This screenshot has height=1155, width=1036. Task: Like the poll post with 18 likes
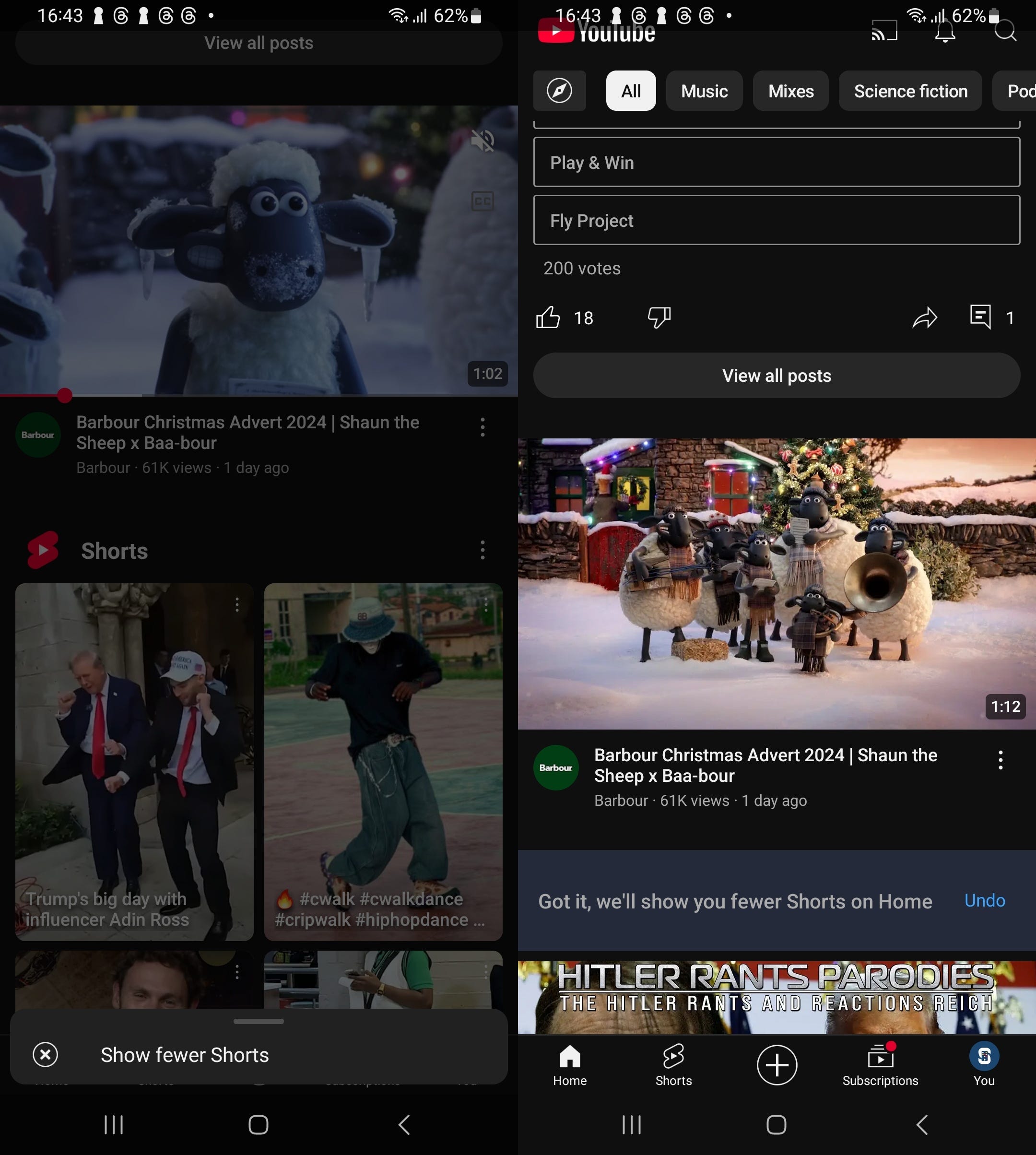point(548,318)
